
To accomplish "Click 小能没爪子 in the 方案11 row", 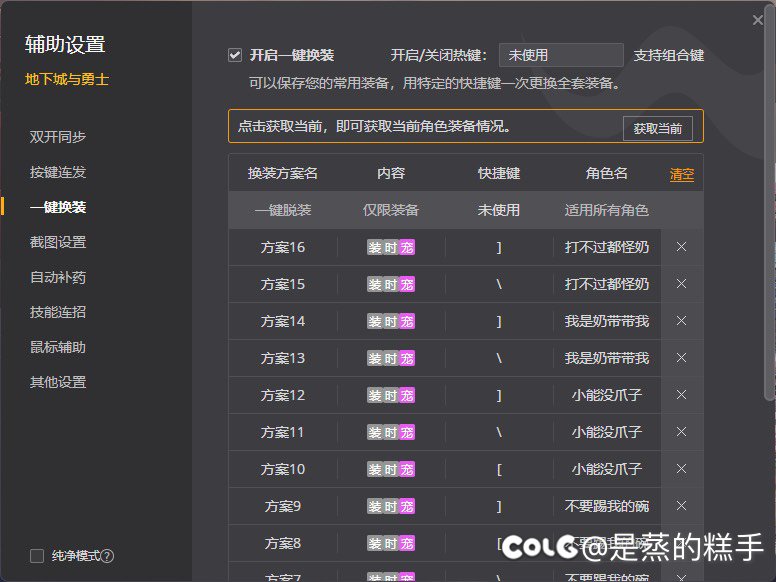I will [607, 432].
